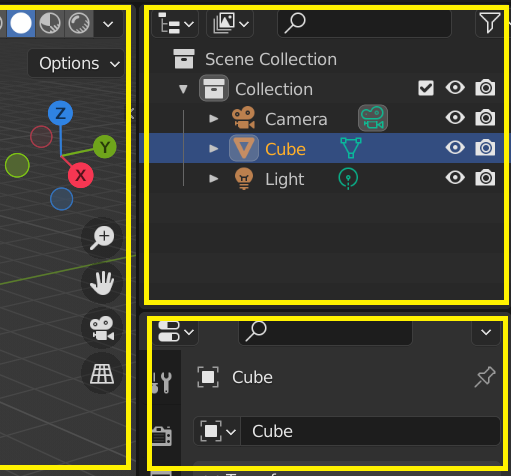511x476 pixels.
Task: Click the negative X axis gizmo circle
Action: tap(41, 137)
